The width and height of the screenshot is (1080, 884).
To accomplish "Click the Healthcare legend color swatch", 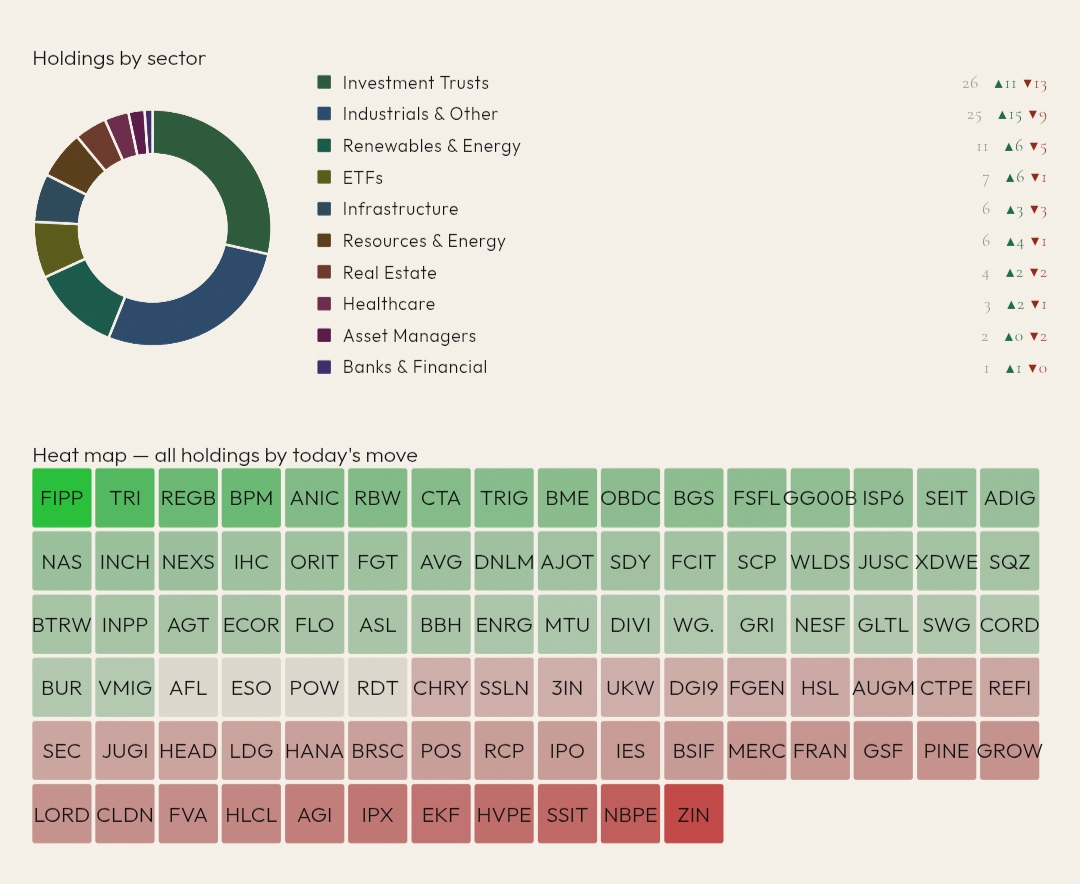I will [x=324, y=304].
